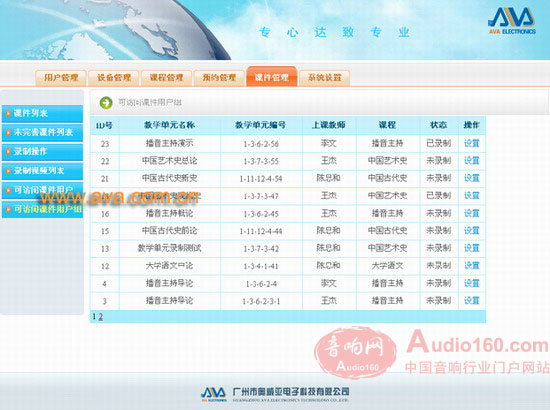Select the 预约管理 tab

219,78
